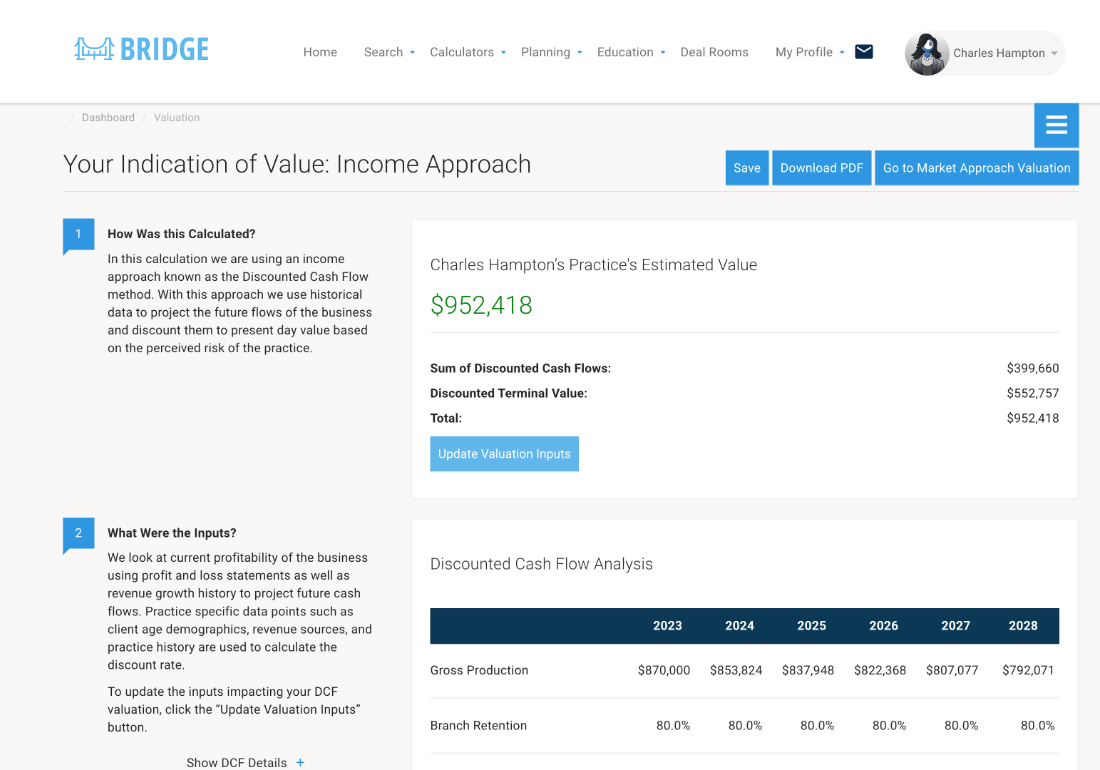Click Update Valuation Inputs button
The height and width of the screenshot is (770, 1100).
pos(504,454)
